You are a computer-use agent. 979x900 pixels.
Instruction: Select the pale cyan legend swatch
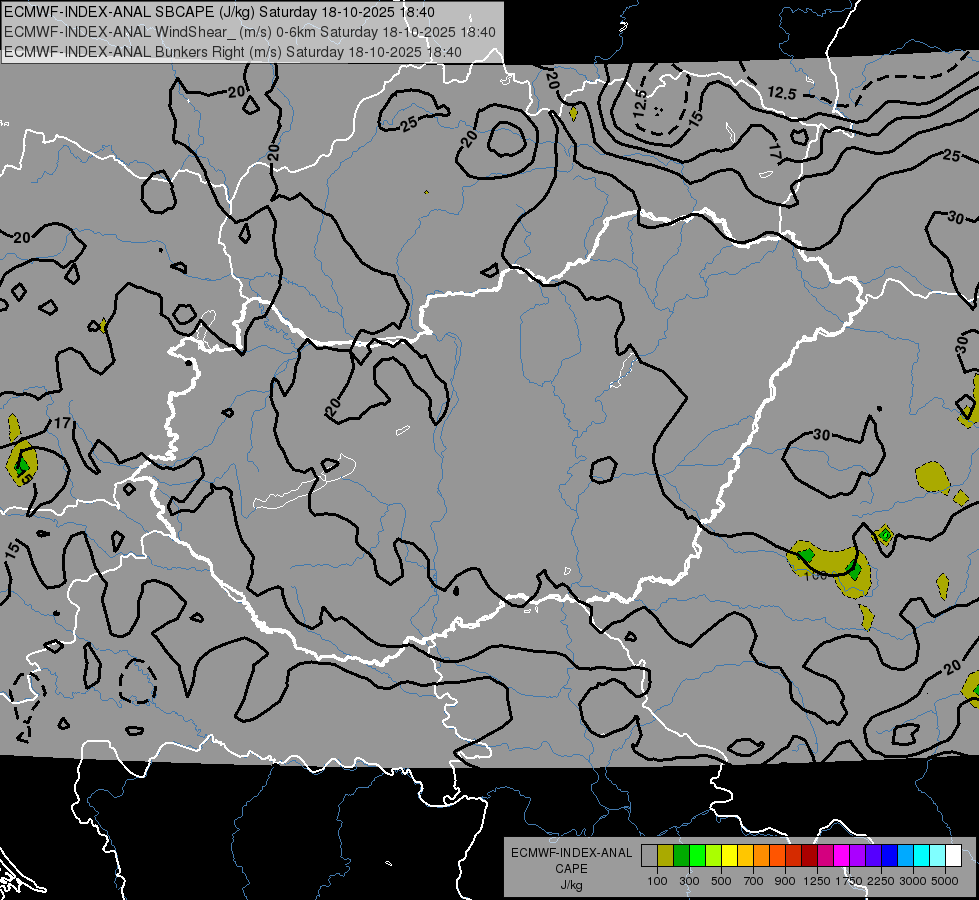[x=938, y=855]
